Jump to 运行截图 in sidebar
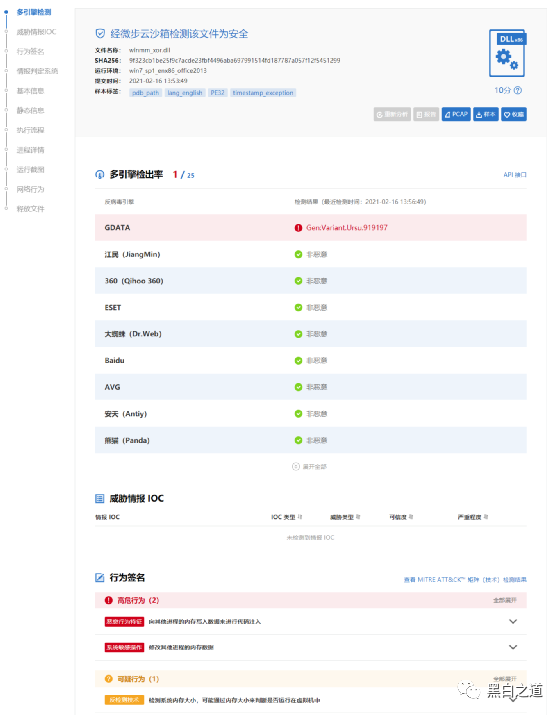This screenshot has width=560, height=715. (30, 170)
